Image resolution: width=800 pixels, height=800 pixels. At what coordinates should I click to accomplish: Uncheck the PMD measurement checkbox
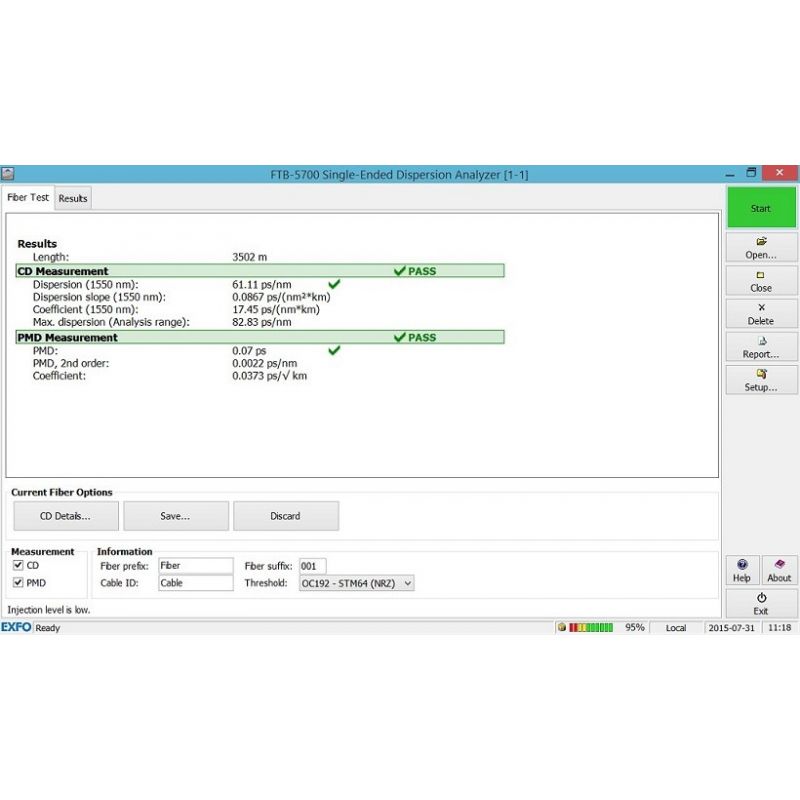click(x=18, y=582)
